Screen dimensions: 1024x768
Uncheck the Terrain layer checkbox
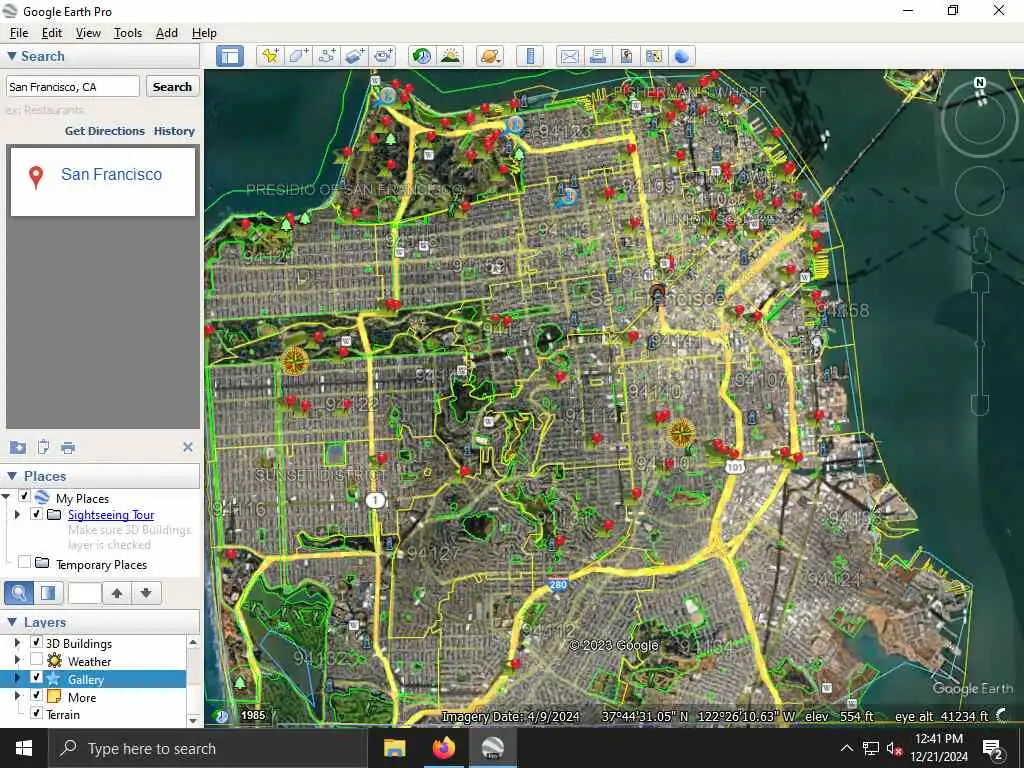pyautogui.click(x=37, y=712)
